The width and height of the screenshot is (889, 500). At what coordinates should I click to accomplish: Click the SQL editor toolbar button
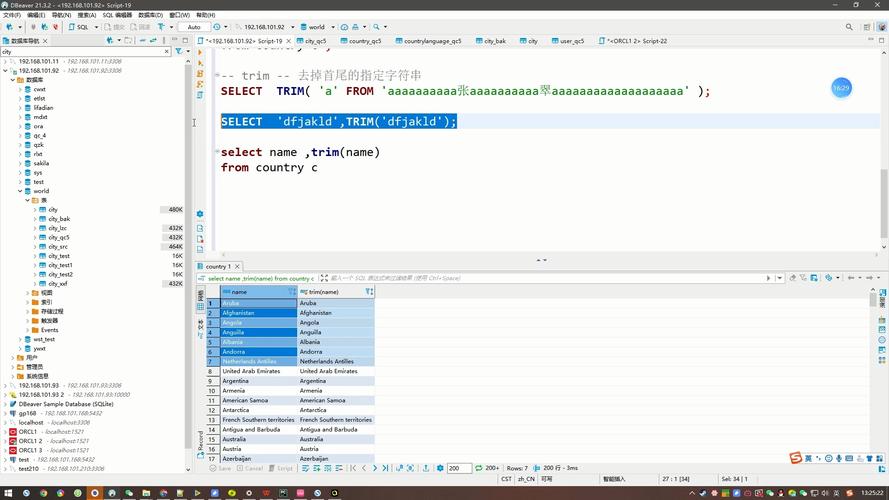pos(80,27)
